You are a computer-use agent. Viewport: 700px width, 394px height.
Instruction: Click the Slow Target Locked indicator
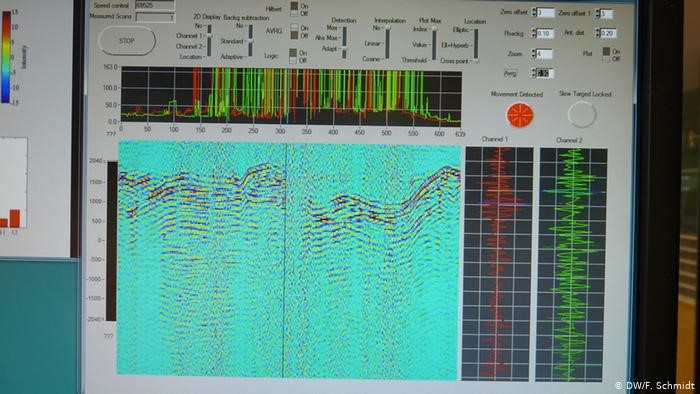[582, 114]
